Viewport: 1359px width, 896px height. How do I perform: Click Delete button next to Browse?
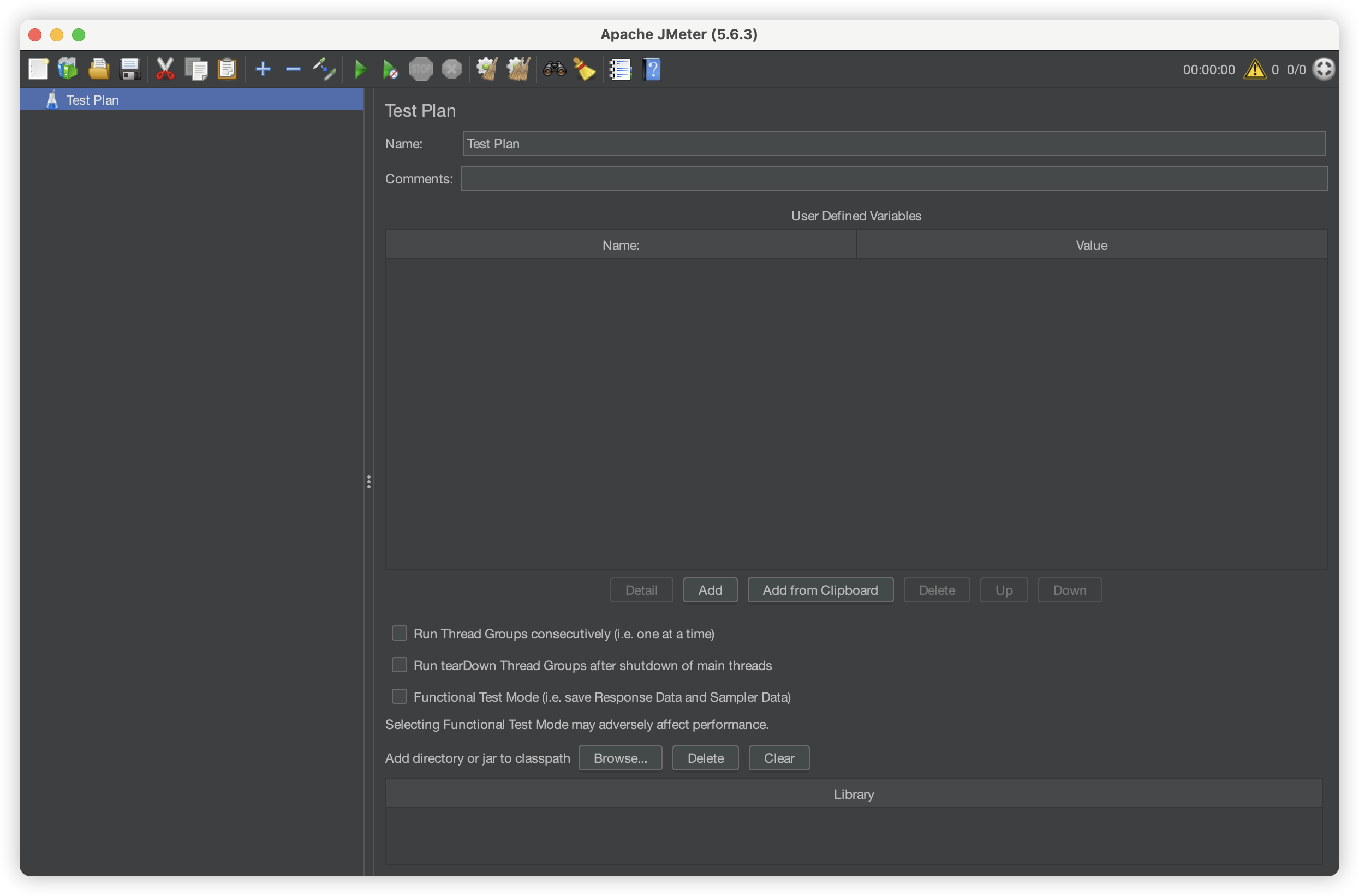click(x=705, y=758)
